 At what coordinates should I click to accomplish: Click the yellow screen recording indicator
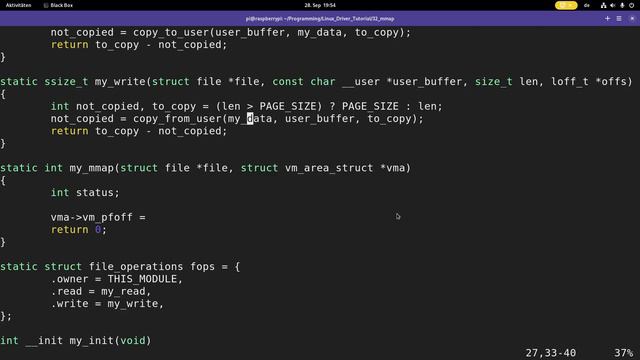click(x=566, y=5)
